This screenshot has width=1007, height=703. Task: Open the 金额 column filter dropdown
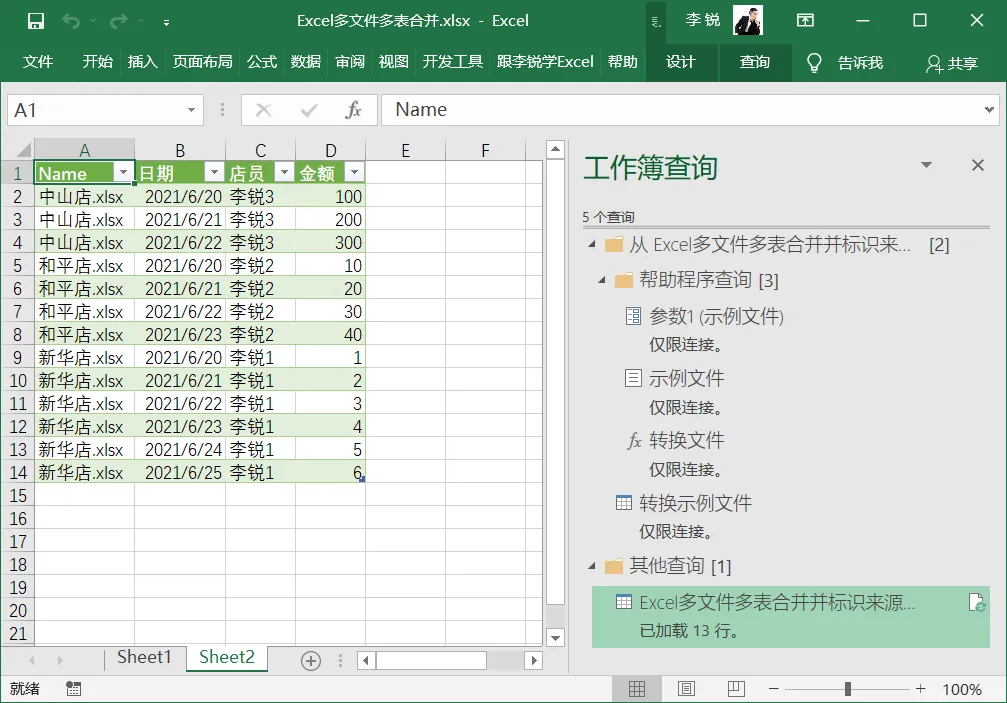pyautogui.click(x=354, y=173)
